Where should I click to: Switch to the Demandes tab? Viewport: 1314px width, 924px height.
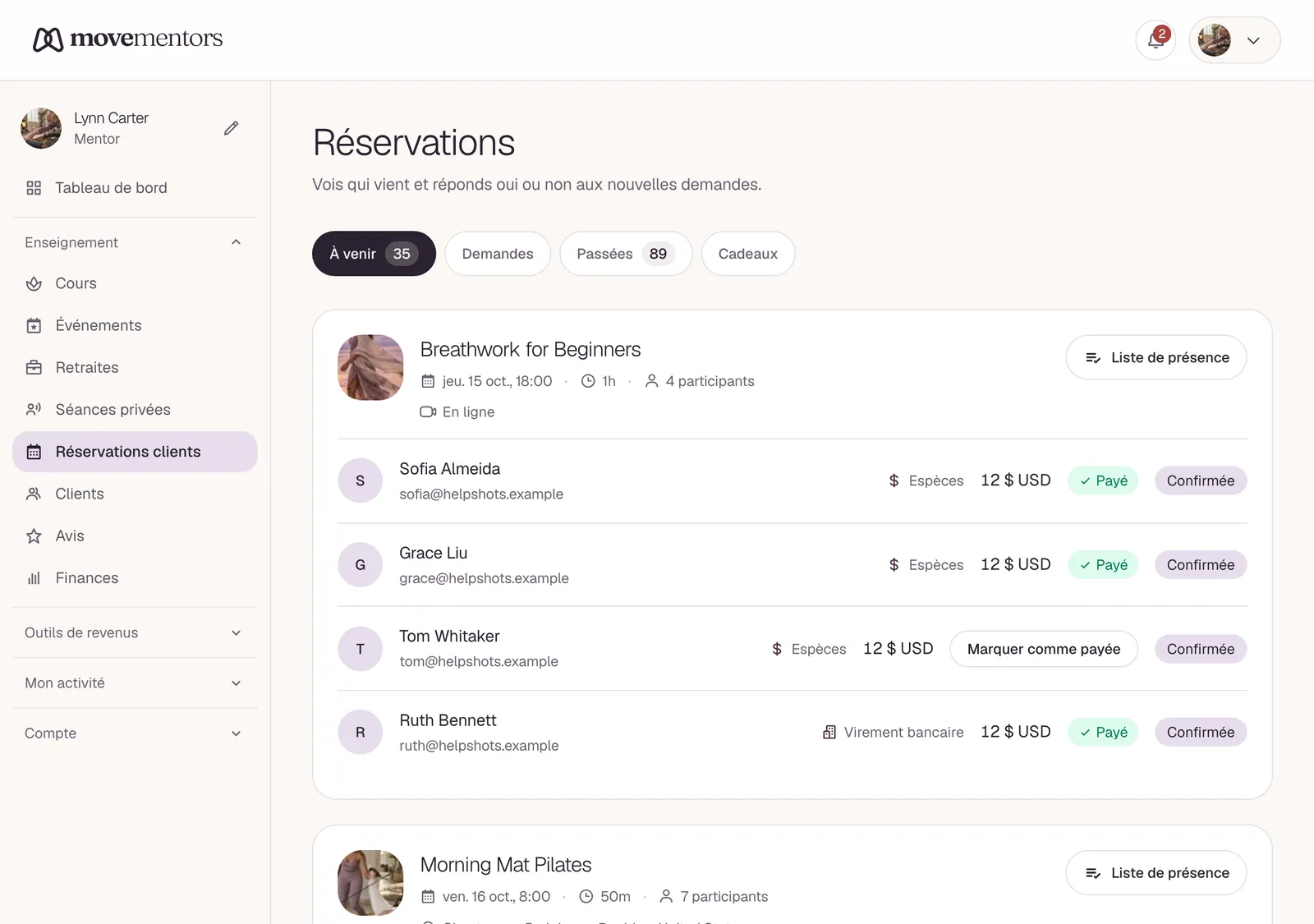[498, 254]
